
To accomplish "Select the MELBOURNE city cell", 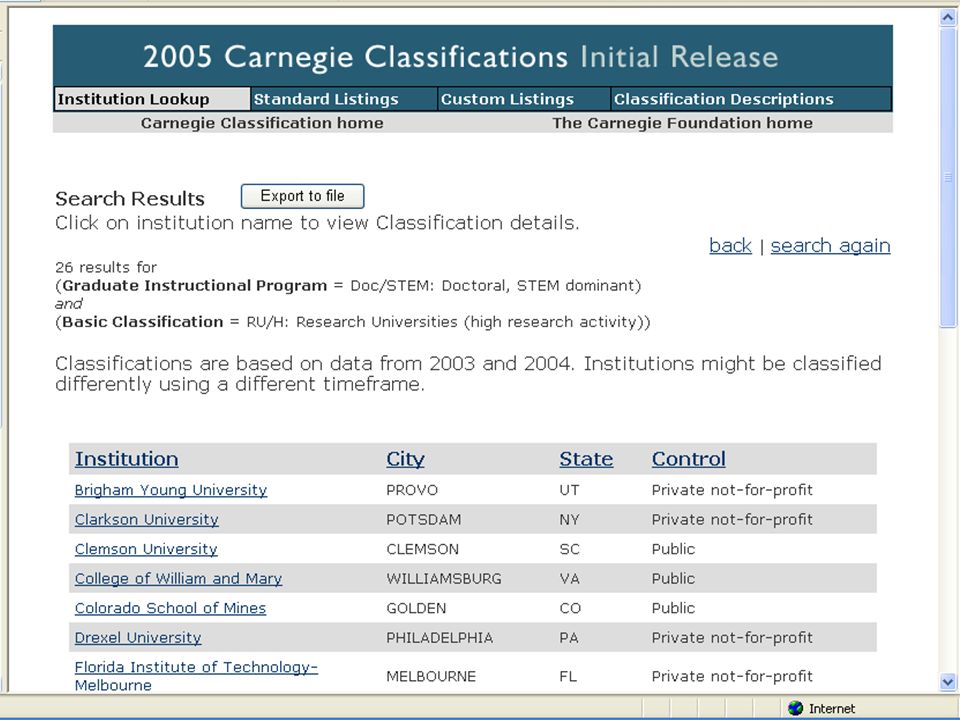I will pos(431,677).
